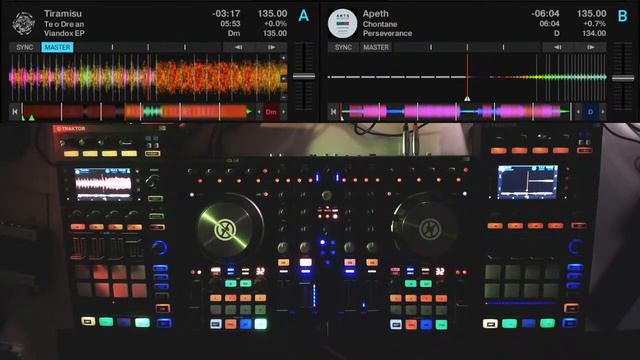Zoom out deck A waveform with minus
Image resolution: width=640 pixels, height=360 pixels.
(284, 97)
